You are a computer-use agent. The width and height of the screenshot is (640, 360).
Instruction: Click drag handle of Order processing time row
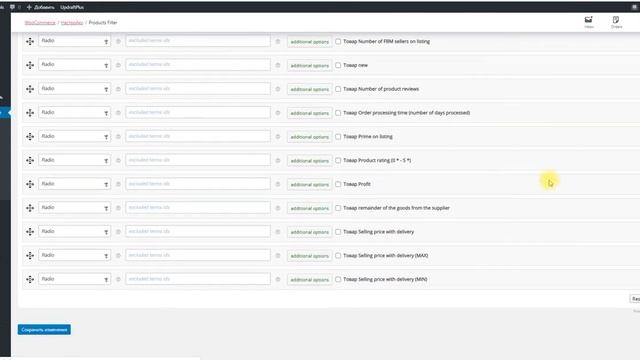coord(30,113)
